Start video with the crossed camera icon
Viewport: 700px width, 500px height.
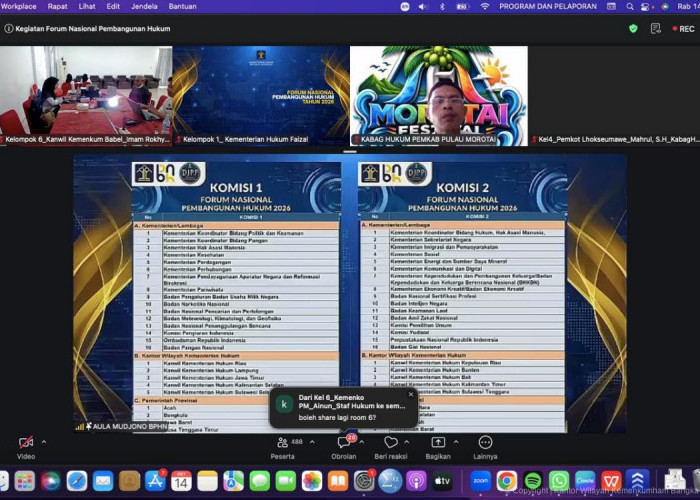[26, 442]
